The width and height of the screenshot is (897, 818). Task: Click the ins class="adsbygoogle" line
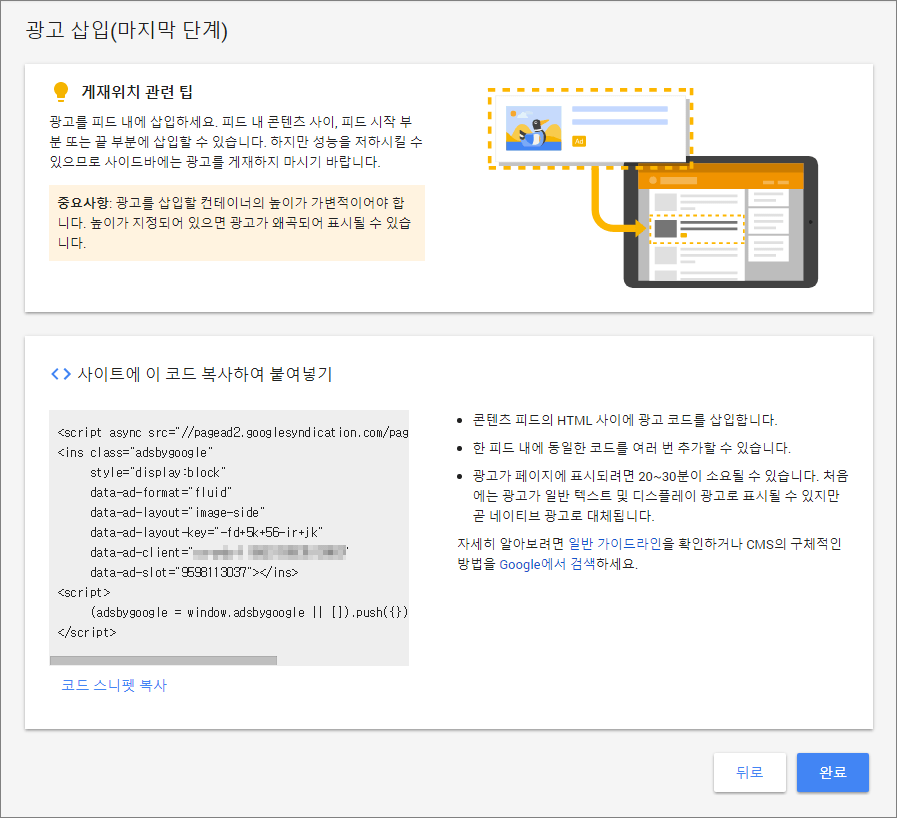pyautogui.click(x=135, y=452)
